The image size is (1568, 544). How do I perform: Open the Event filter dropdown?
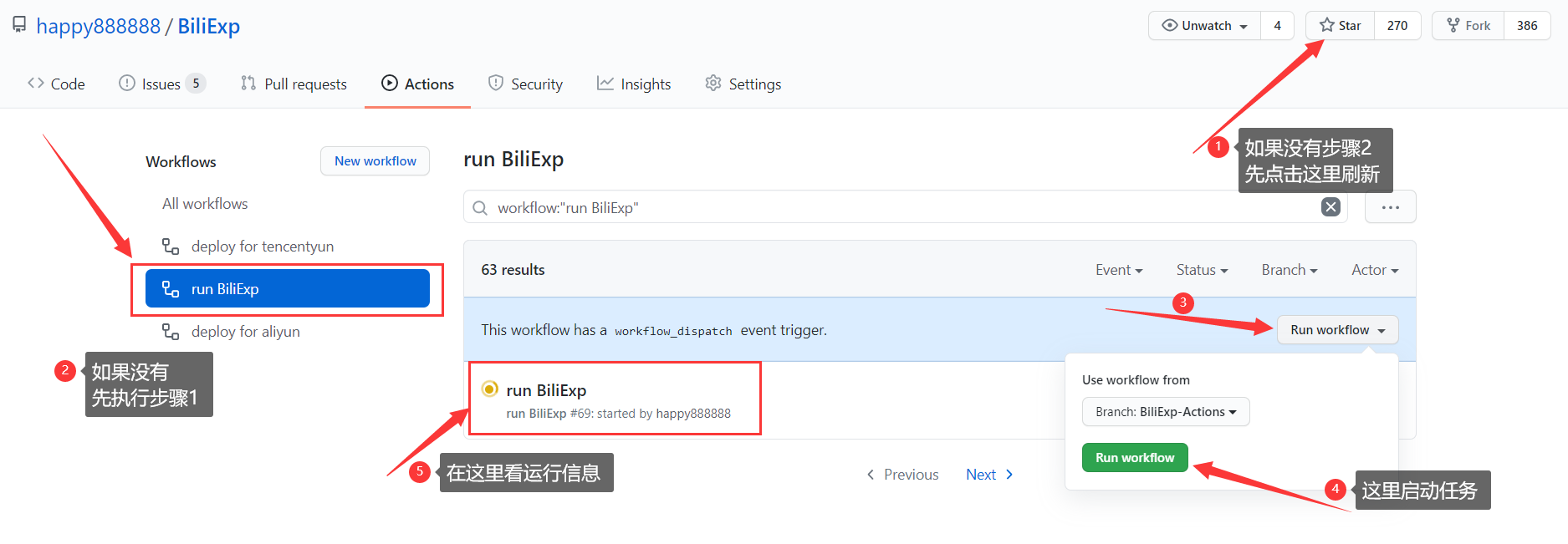pos(1119,270)
